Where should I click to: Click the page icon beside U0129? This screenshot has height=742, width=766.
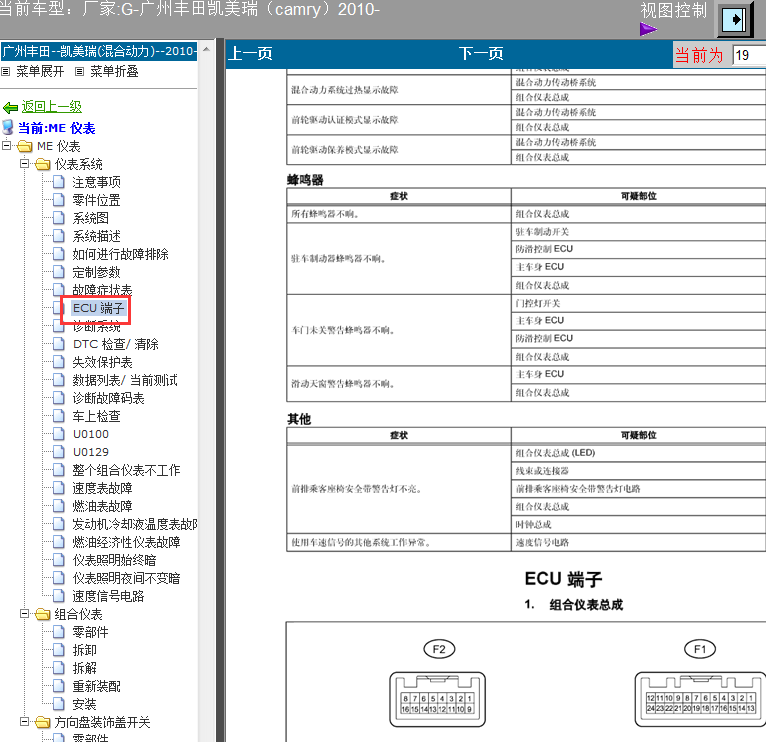click(x=59, y=452)
